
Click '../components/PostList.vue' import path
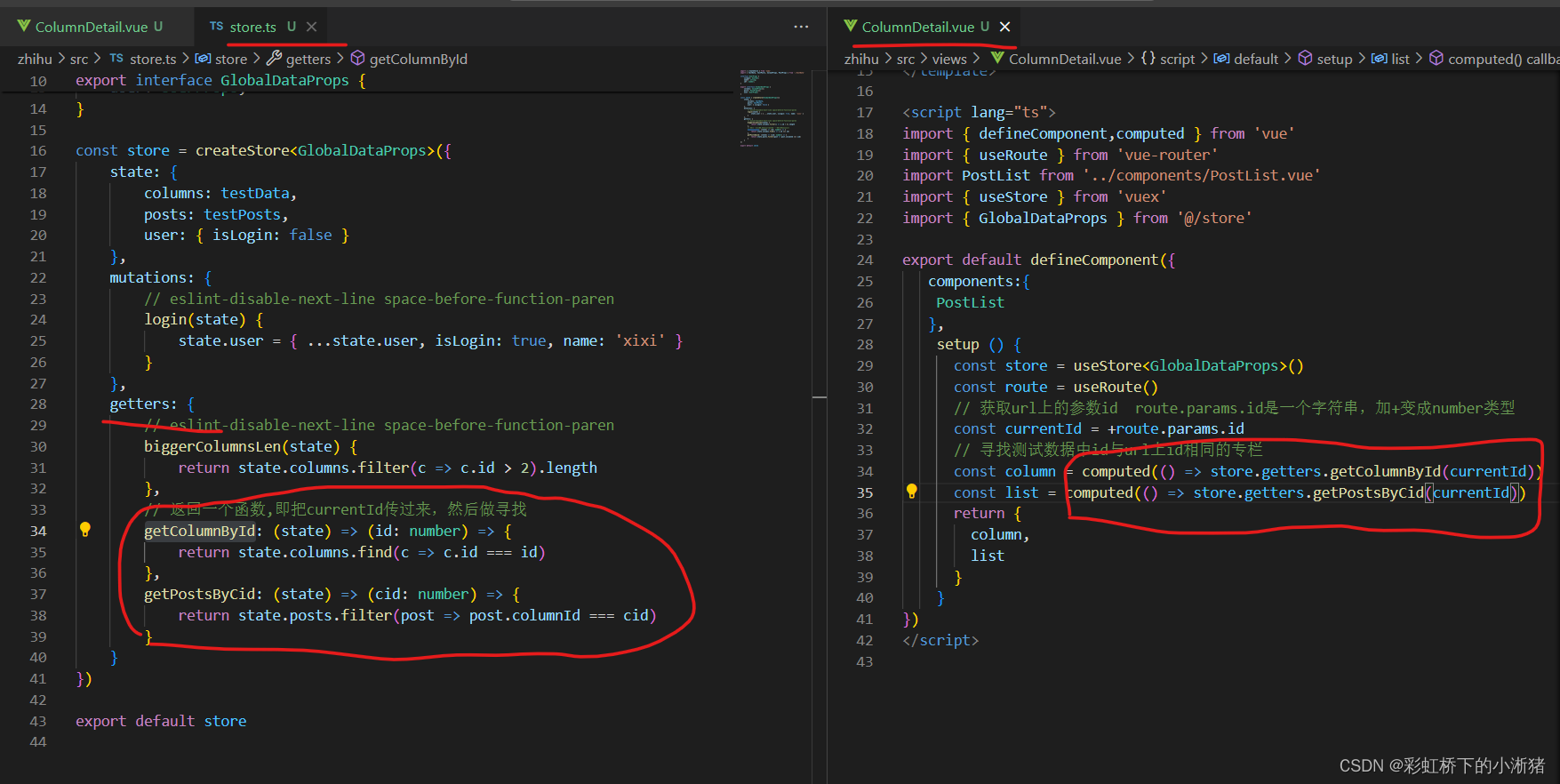[x=1201, y=175]
